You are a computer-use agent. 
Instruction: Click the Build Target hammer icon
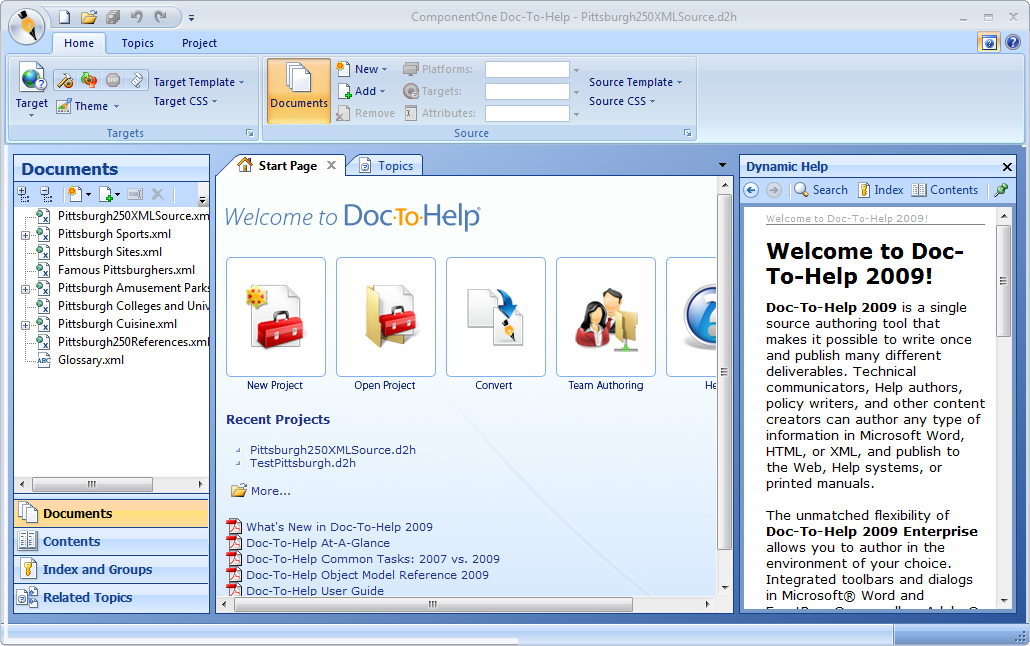(64, 80)
